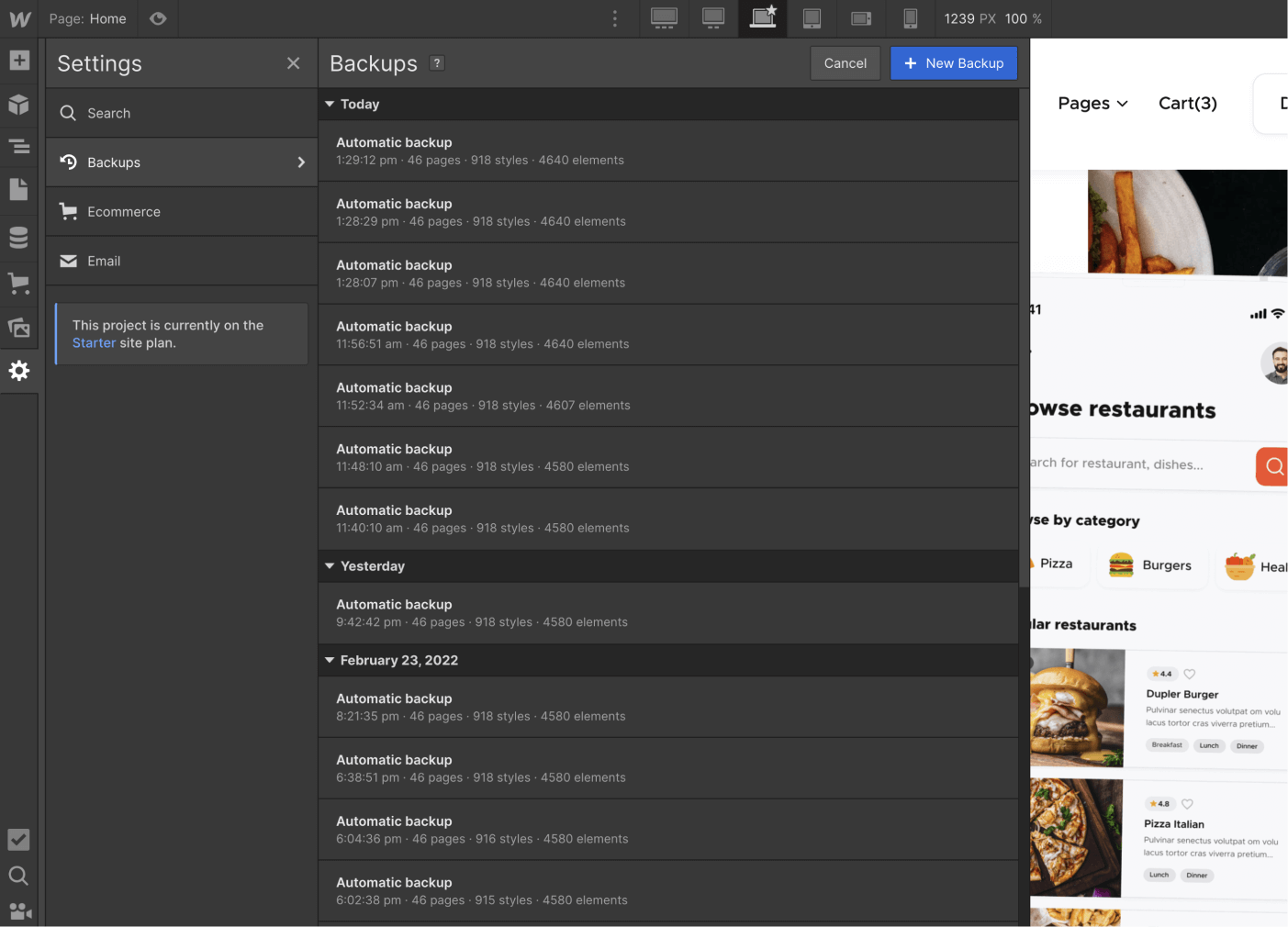Toggle preview mode with the eye icon
1288x927 pixels.
tap(157, 18)
